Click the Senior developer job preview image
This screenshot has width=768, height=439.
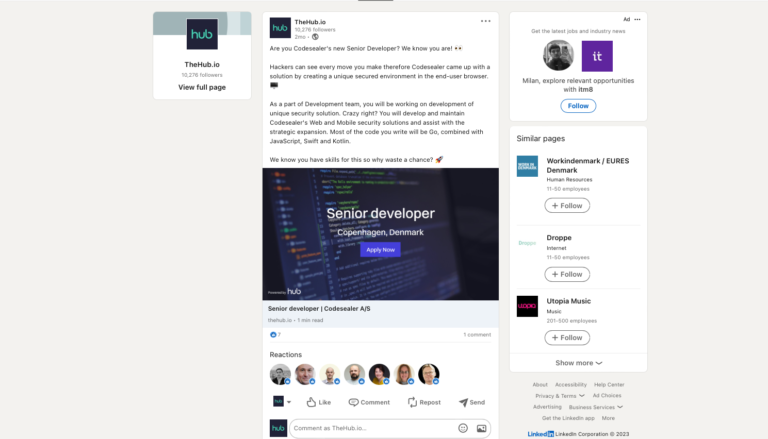[381, 234]
